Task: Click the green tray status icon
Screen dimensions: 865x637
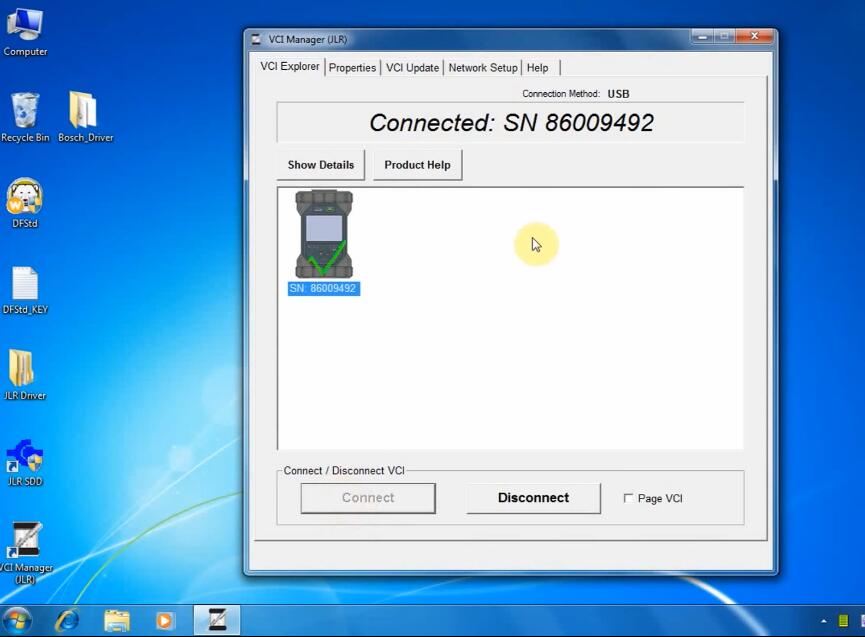Action: pos(843,621)
